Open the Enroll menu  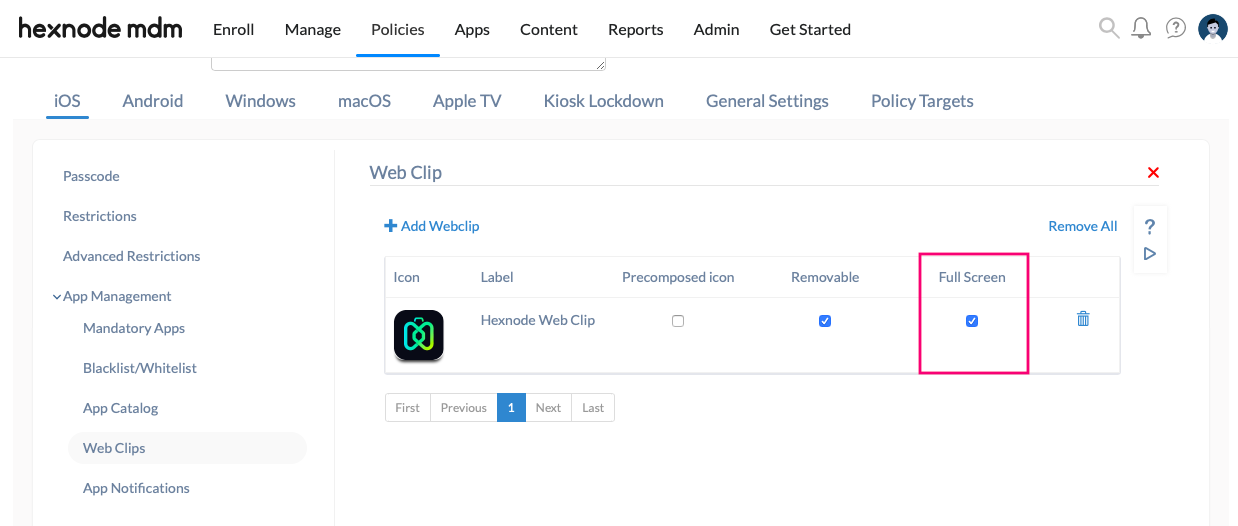(x=234, y=29)
